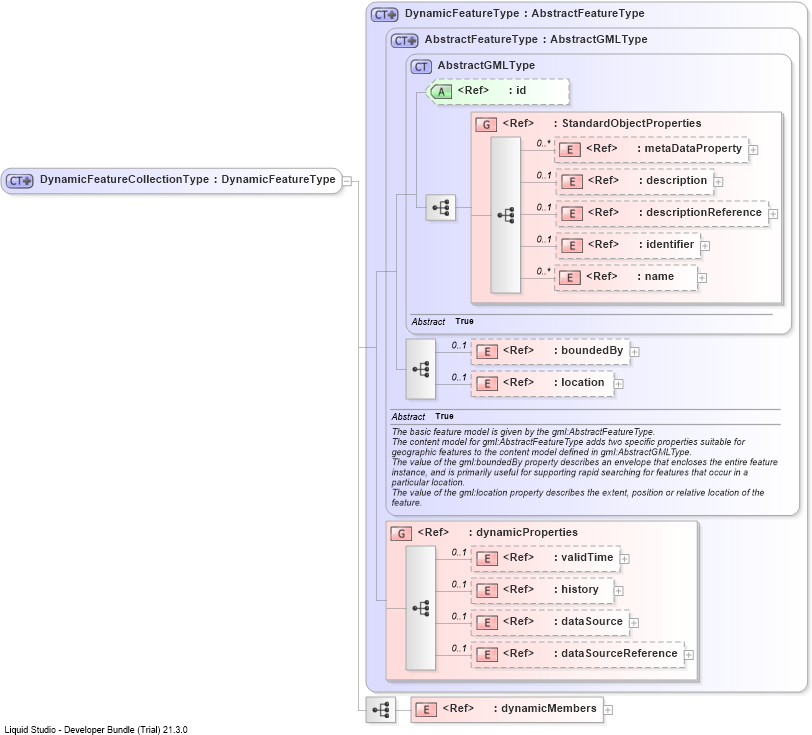Click the E icon of dataSource element
Screen dimensions: 812x735
pos(487,623)
